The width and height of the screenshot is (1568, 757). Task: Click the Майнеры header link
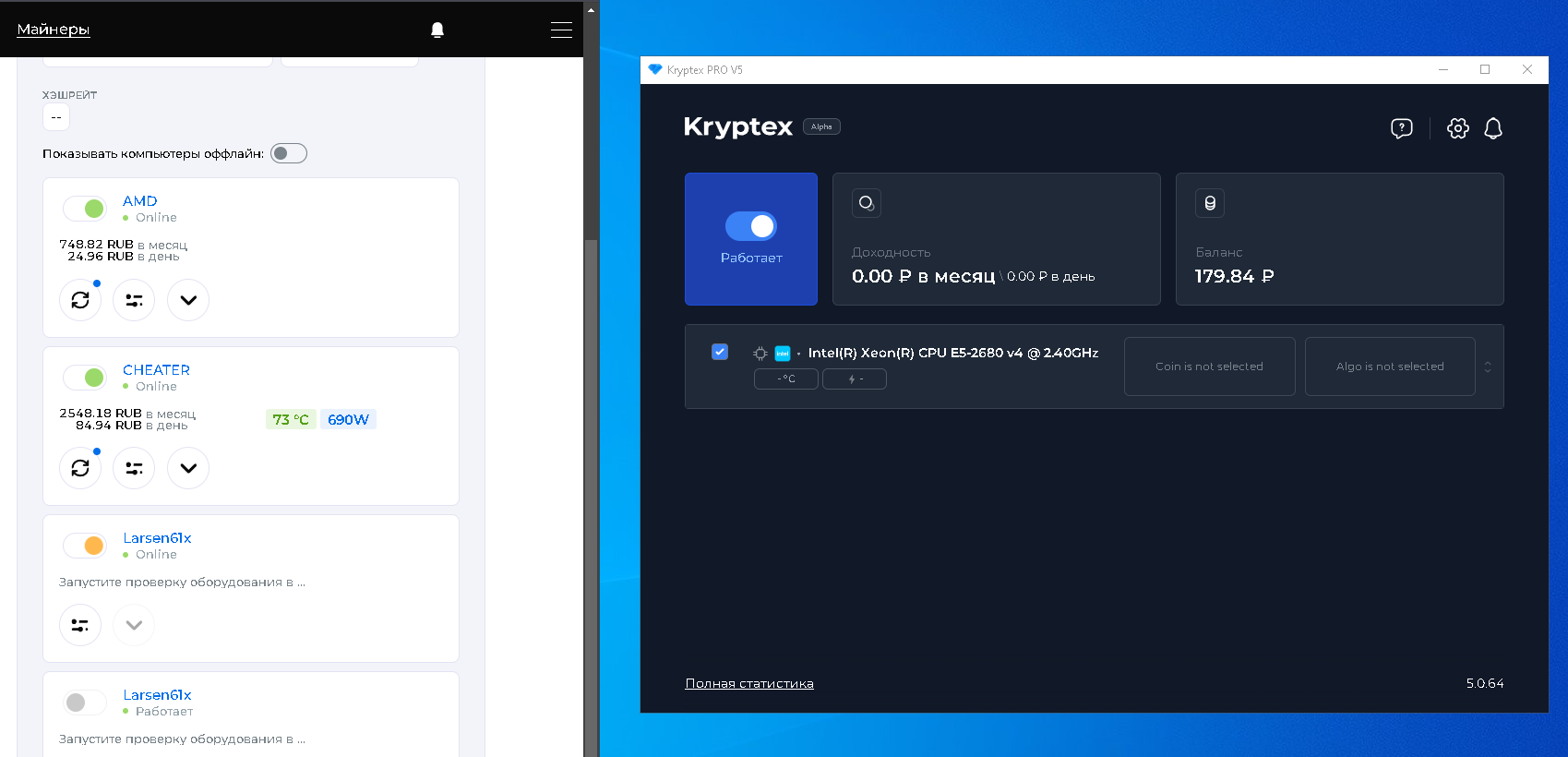[54, 30]
